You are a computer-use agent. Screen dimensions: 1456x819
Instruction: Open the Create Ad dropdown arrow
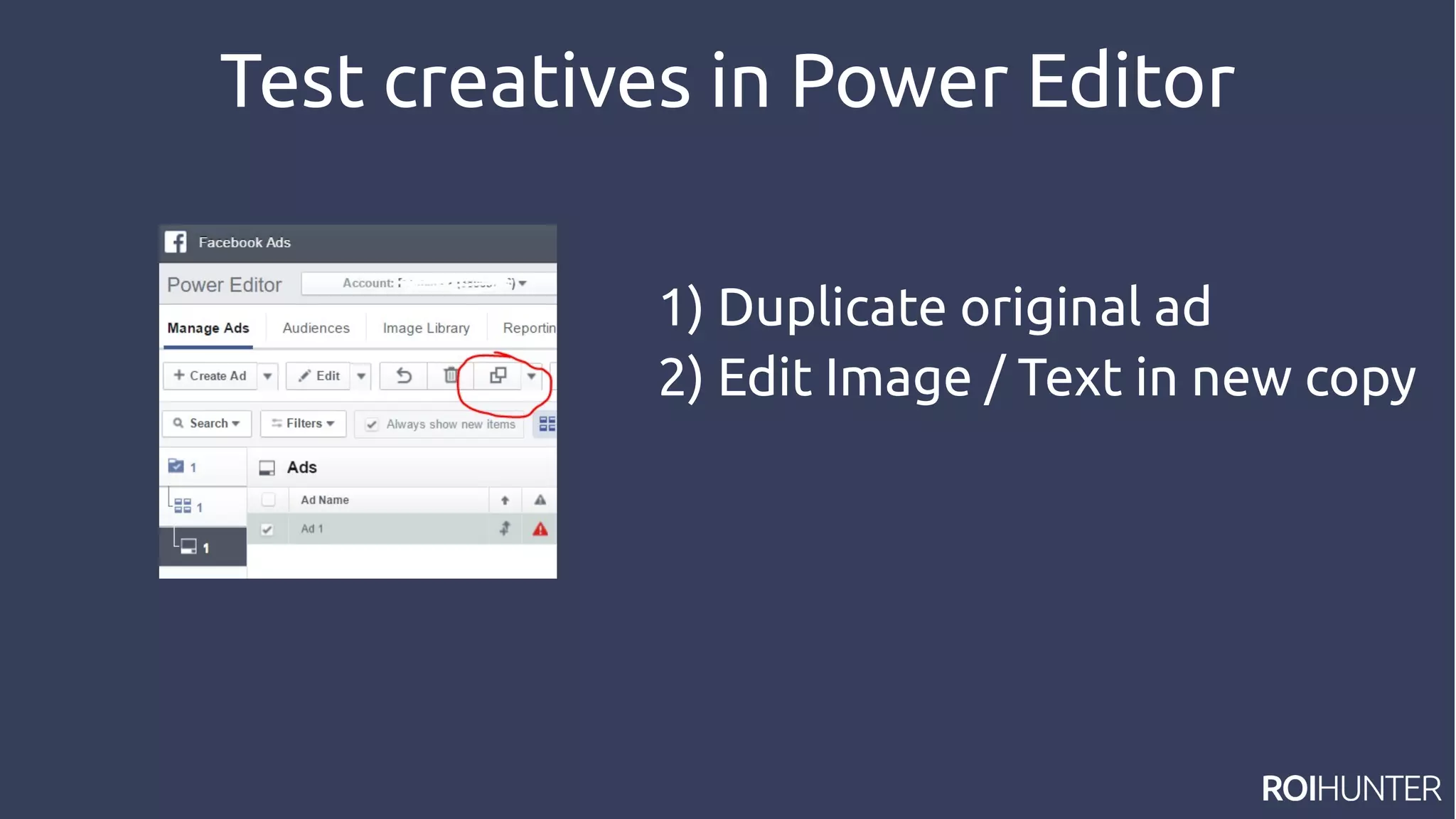[x=267, y=375]
